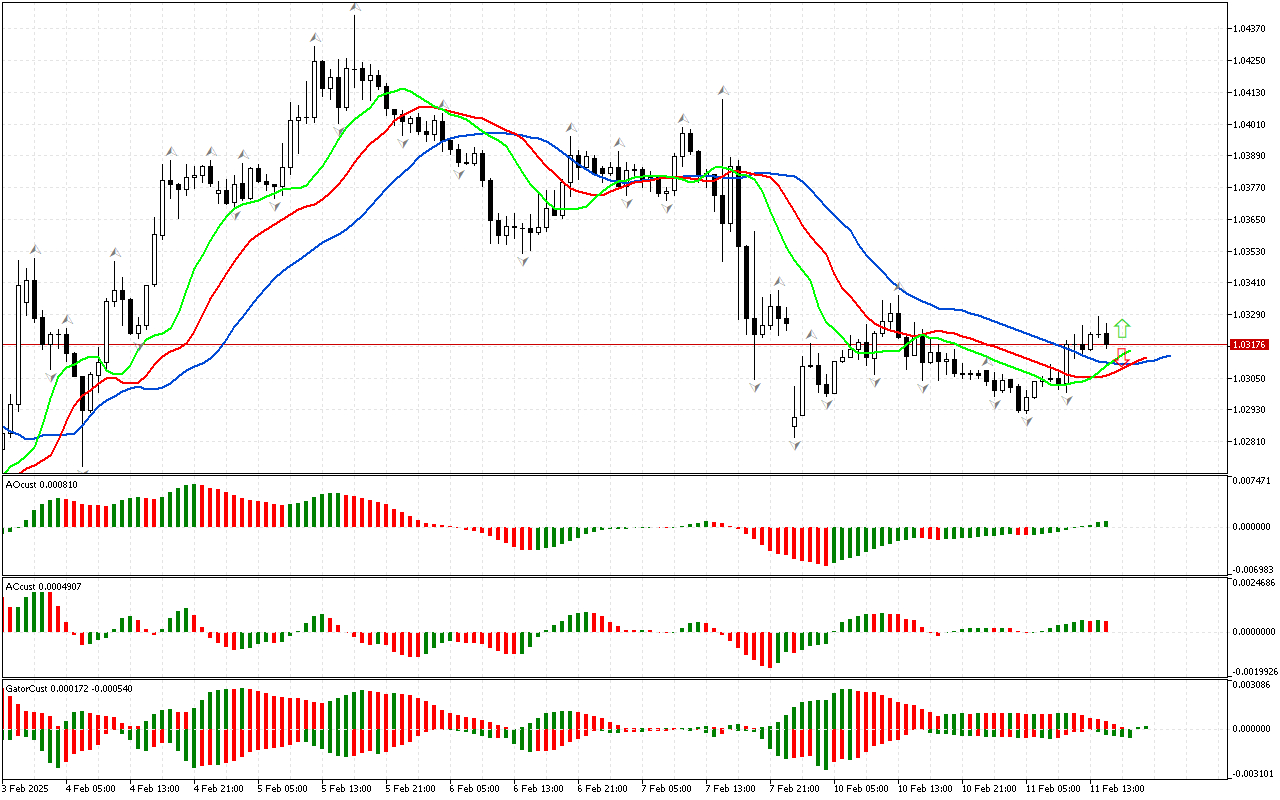Click the 11 Feb 13:00 time label
Image resolution: width=1280 pixels, height=800 pixels.
tap(1116, 788)
